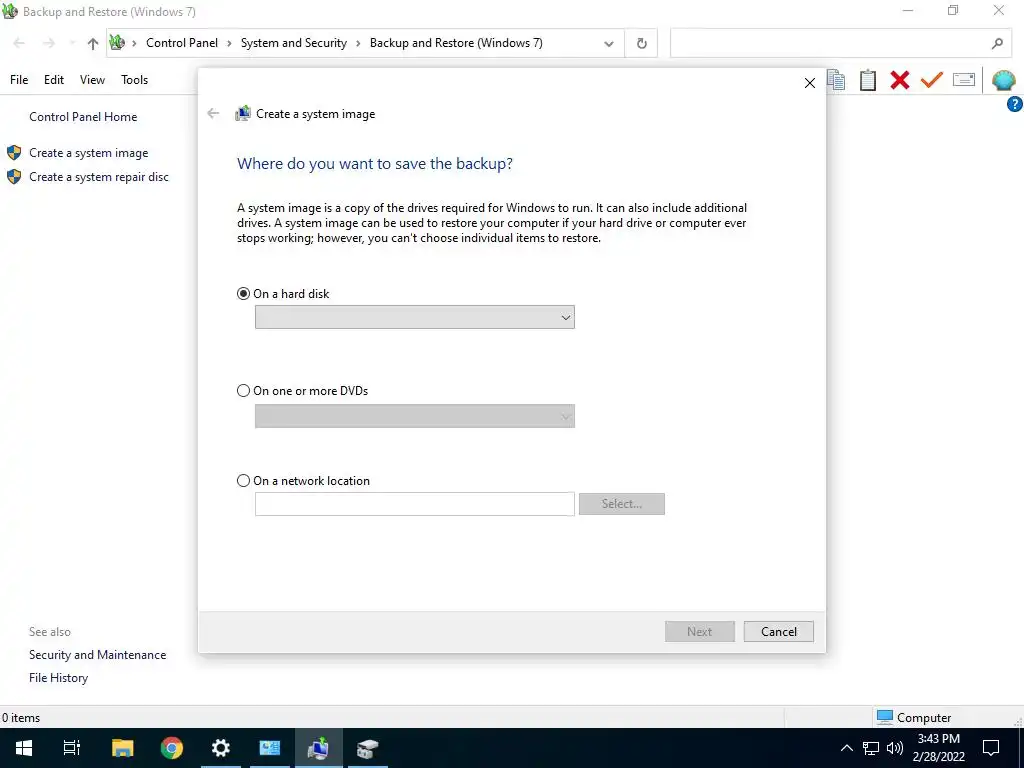Screen dimensions: 1024x768
Task: Click the Backup and Restore taskbar icon
Action: coord(319,748)
